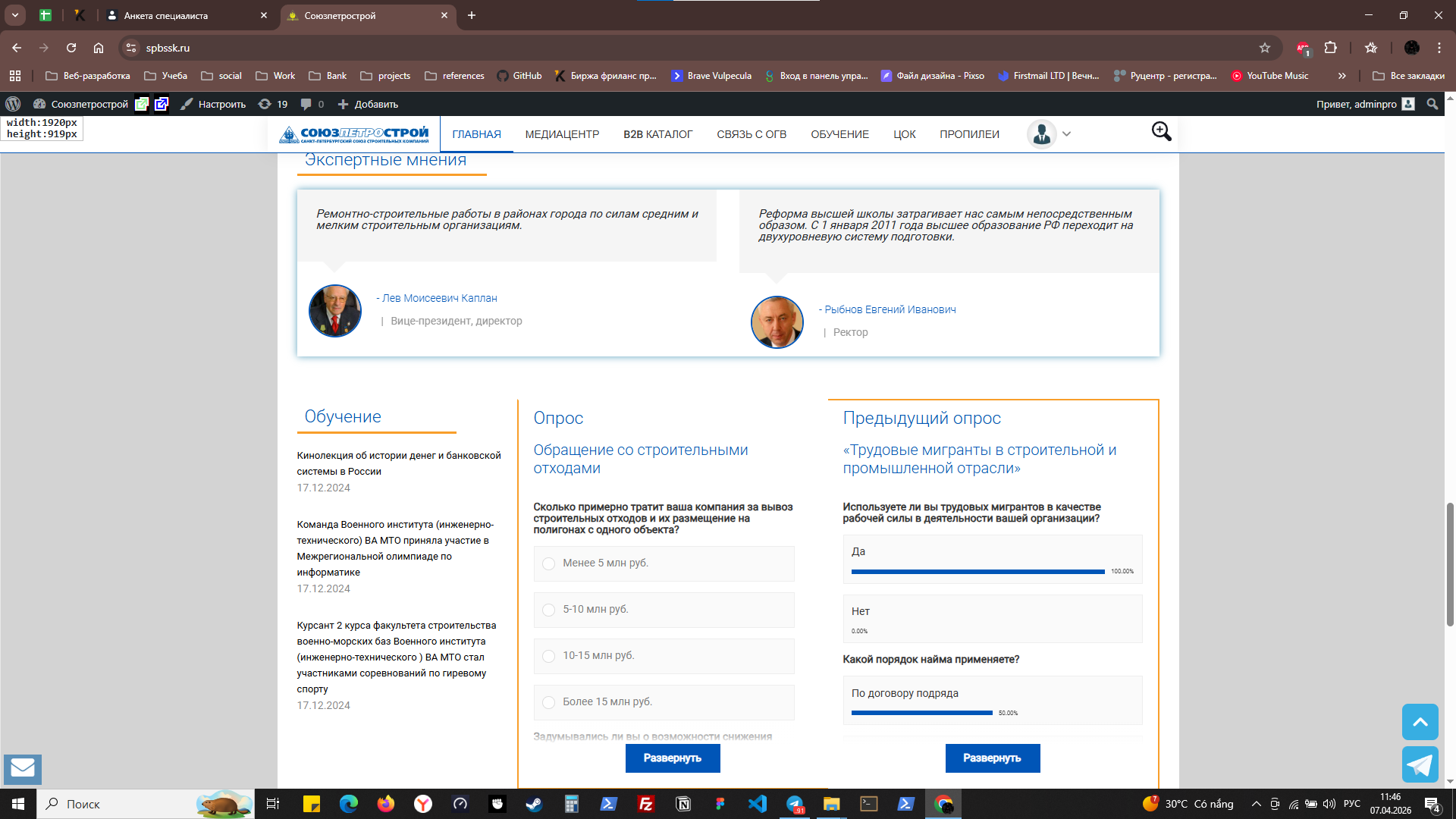The height and width of the screenshot is (819, 1456).
Task: Open the tab search dropdown arrow
Action: pyautogui.click(x=14, y=15)
